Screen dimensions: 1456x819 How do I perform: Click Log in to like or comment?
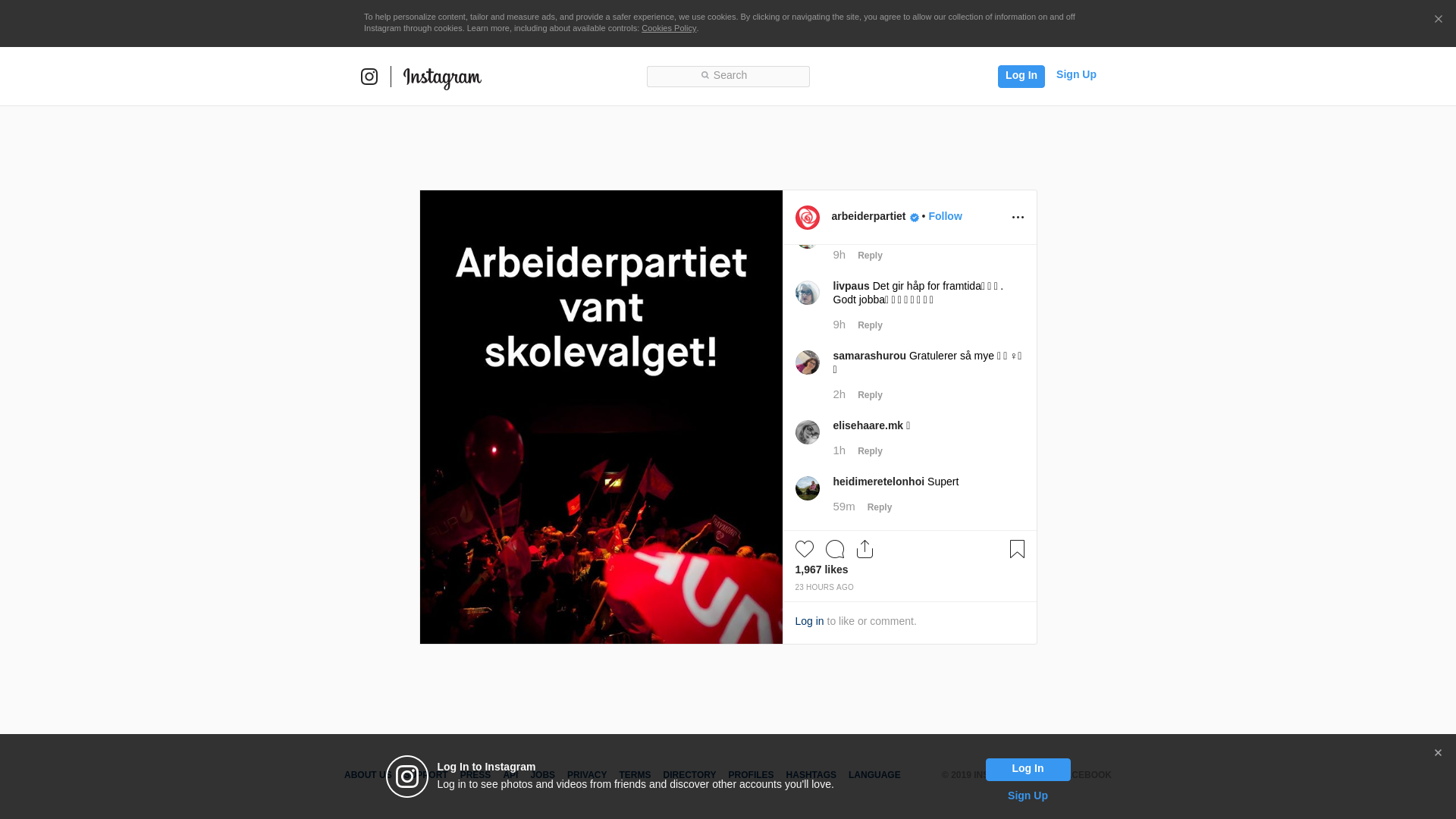[809, 621]
